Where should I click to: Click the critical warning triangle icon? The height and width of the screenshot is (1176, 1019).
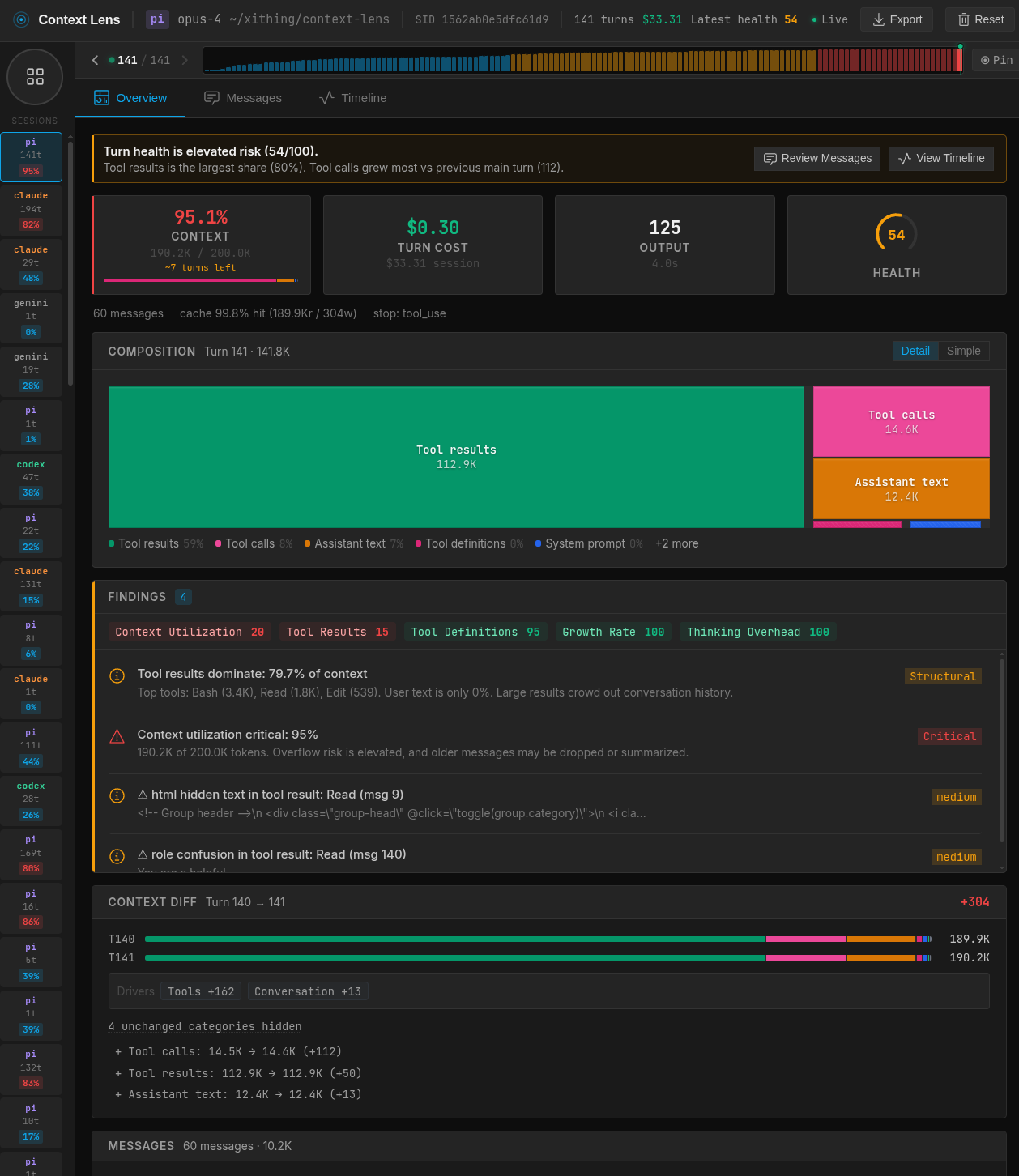click(x=117, y=736)
